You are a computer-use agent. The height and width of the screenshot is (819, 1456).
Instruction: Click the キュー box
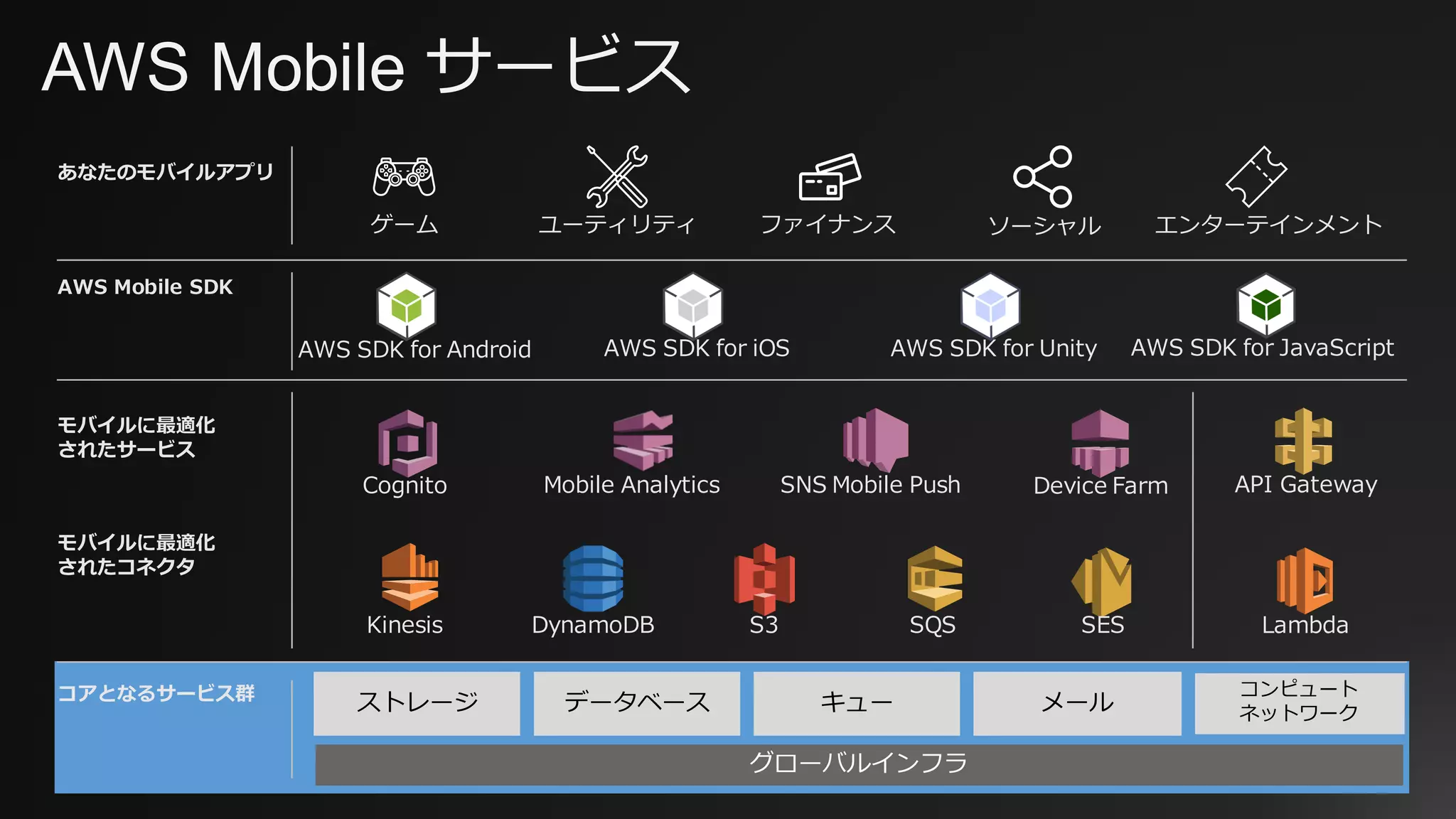click(x=857, y=703)
